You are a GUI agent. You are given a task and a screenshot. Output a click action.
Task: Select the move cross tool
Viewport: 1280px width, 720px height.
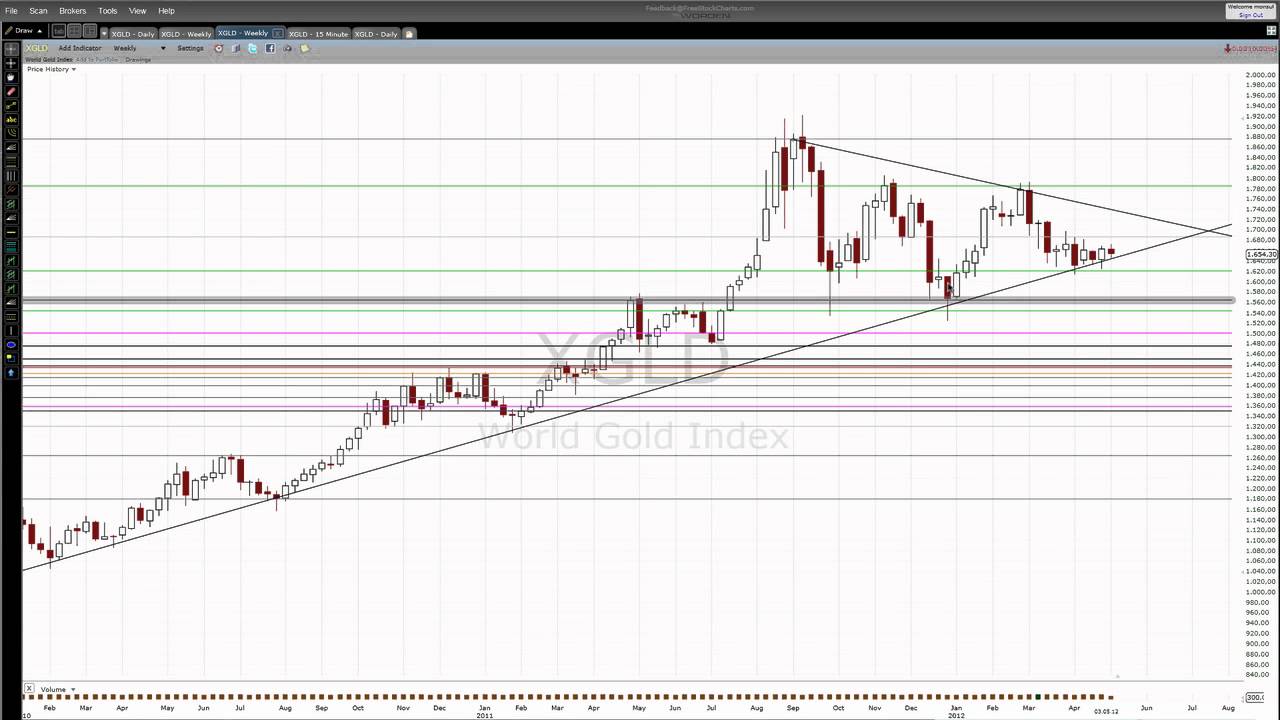coord(11,62)
